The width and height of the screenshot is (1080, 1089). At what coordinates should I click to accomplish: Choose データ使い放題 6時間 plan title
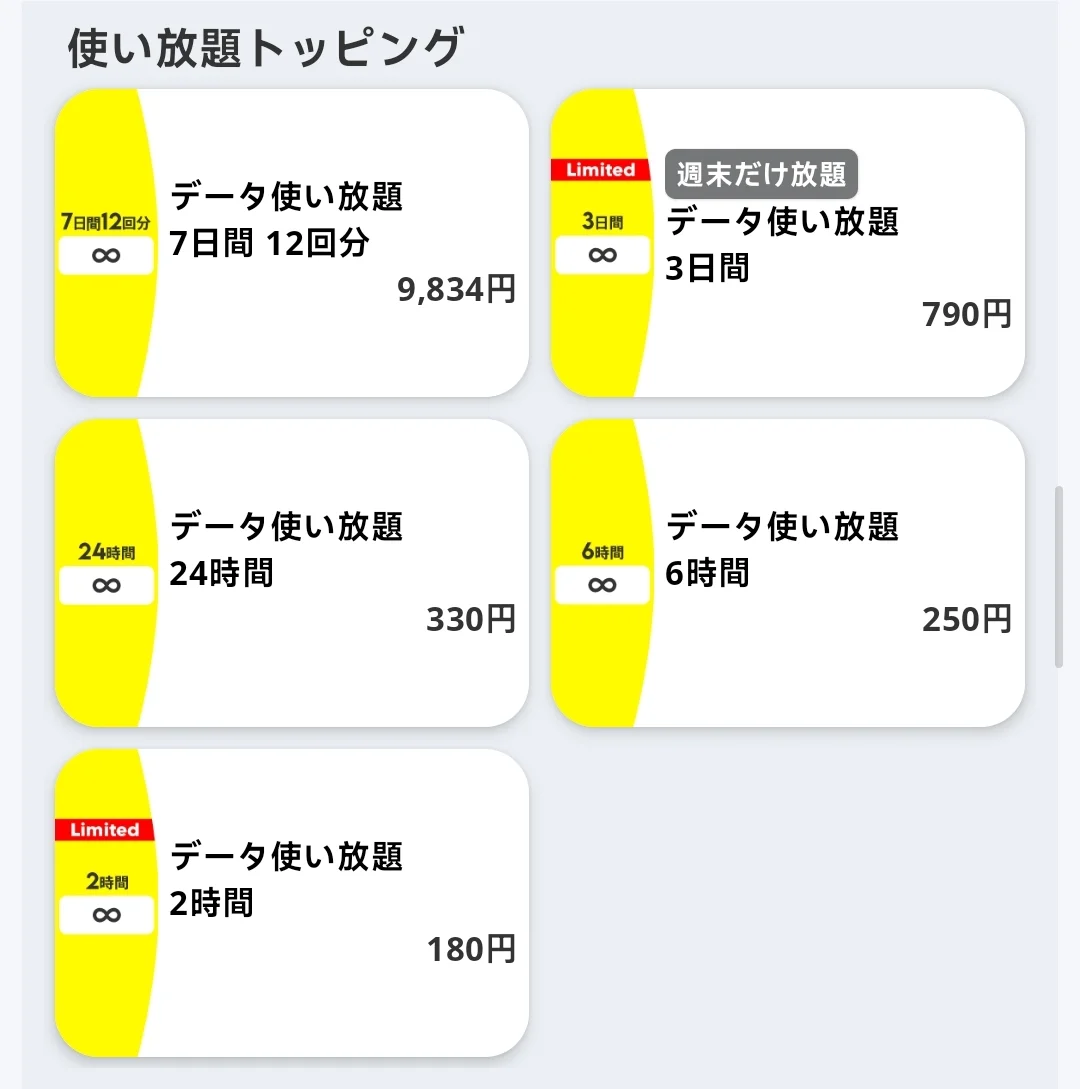(x=782, y=549)
